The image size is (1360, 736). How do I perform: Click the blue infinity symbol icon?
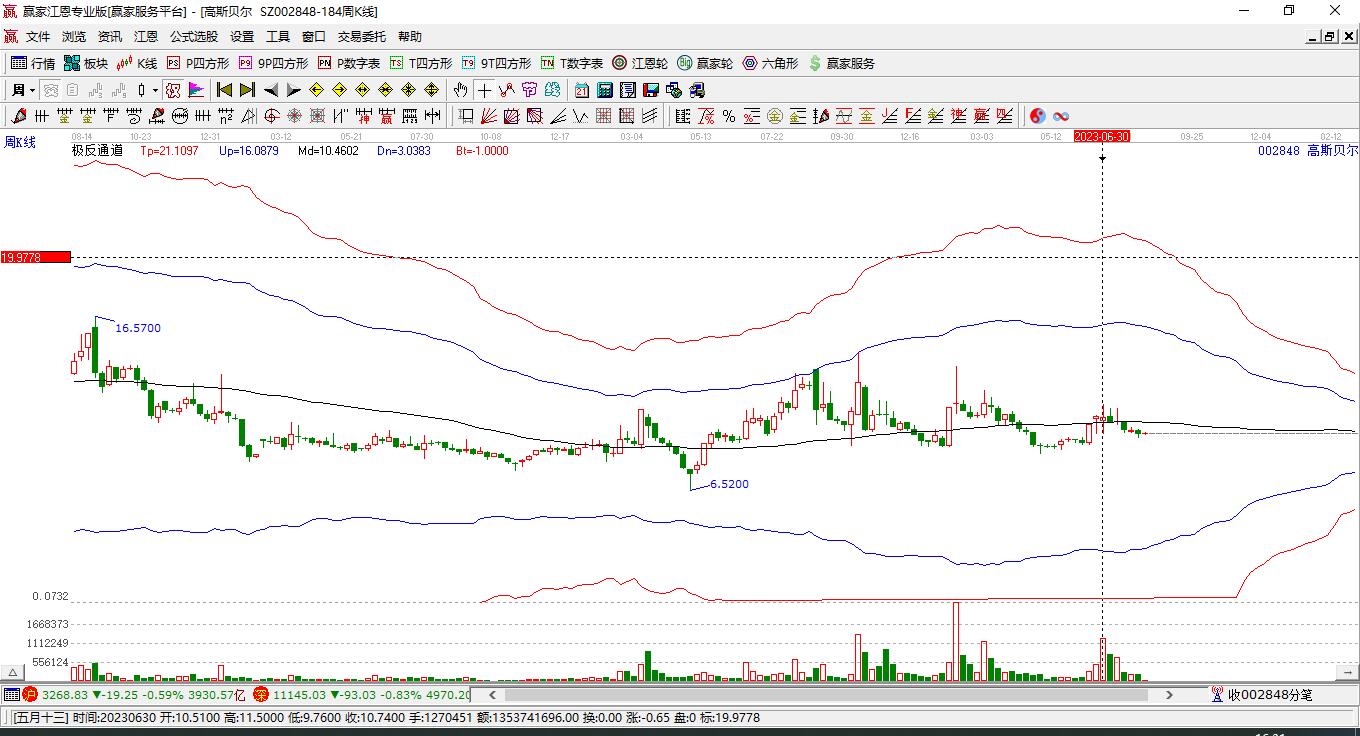click(1061, 116)
